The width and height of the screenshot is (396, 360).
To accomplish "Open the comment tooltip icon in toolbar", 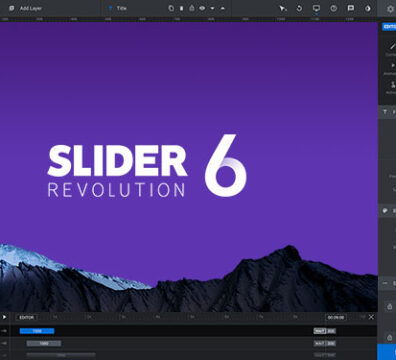I will pyautogui.click(x=351, y=8).
